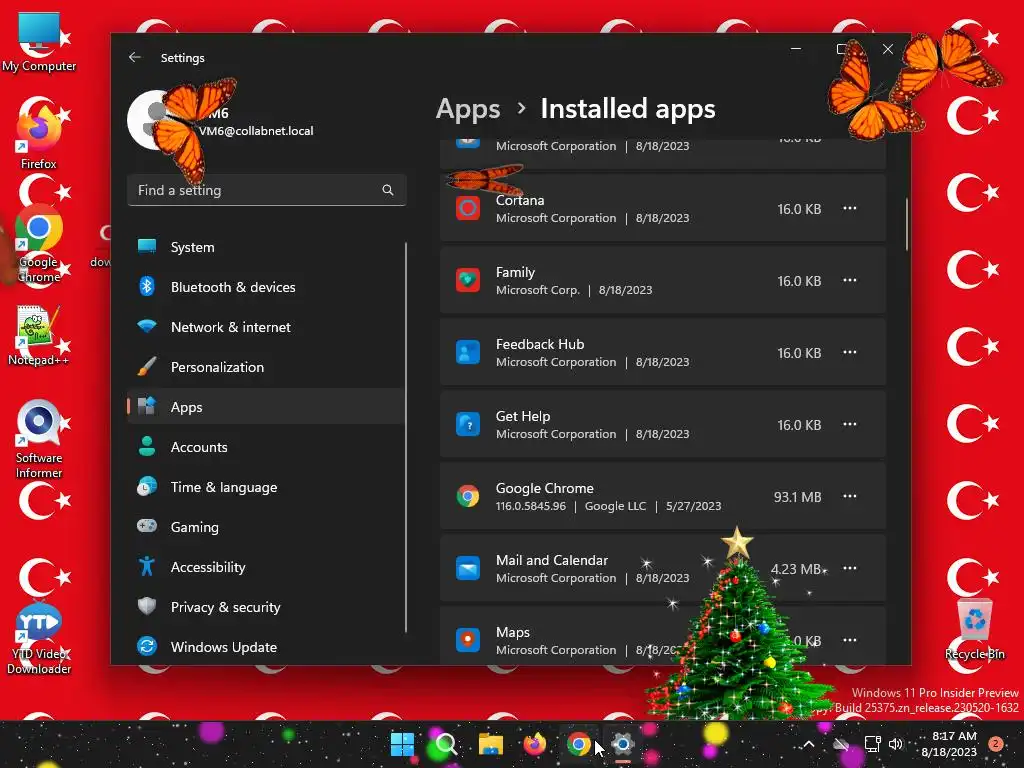Open Bluetooth & devices settings

(x=266, y=287)
